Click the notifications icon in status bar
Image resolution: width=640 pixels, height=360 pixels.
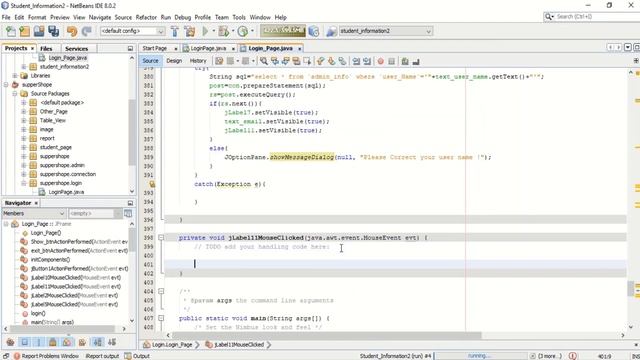tap(573, 356)
